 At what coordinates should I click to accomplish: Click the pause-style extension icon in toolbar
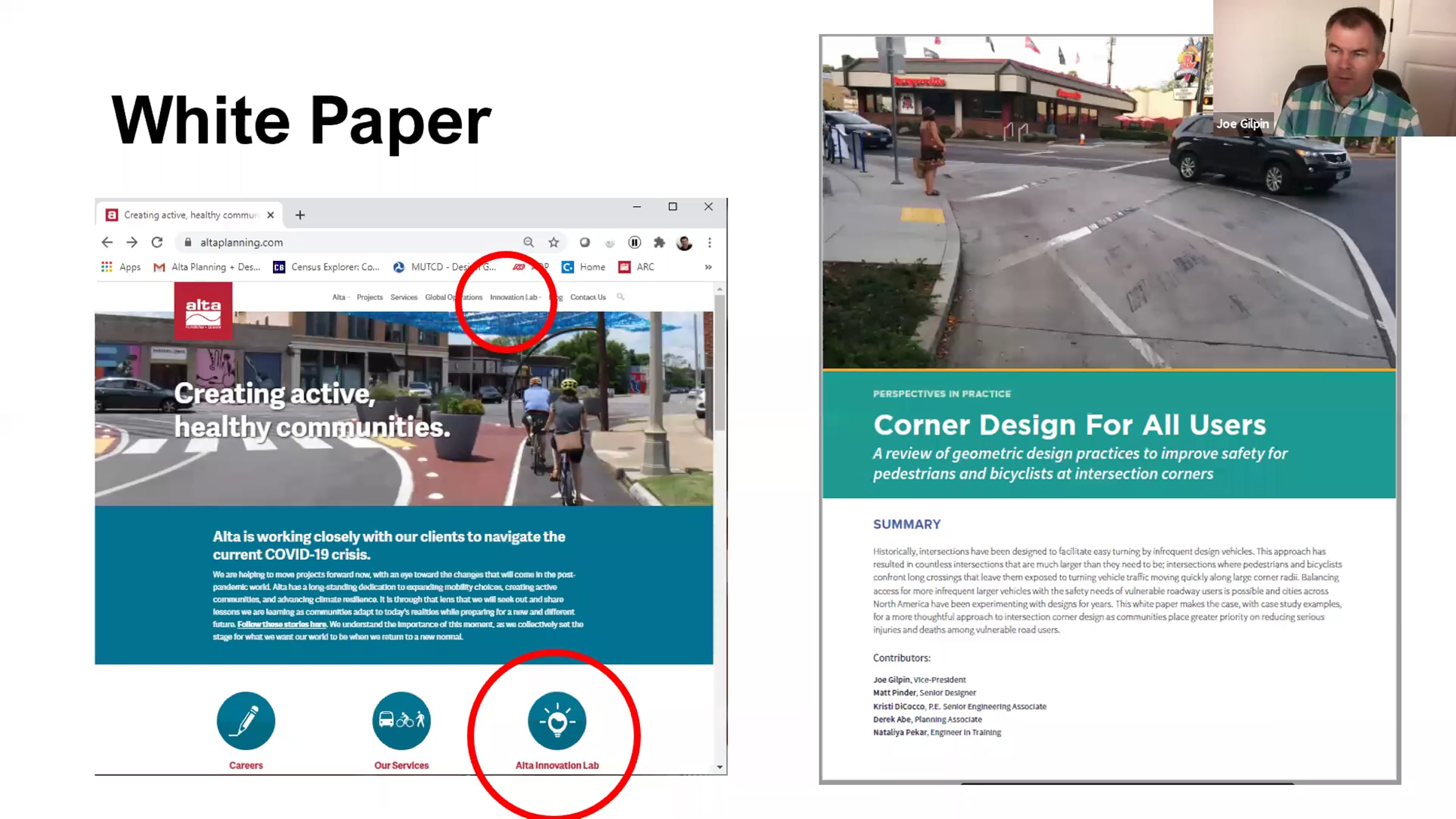[635, 243]
